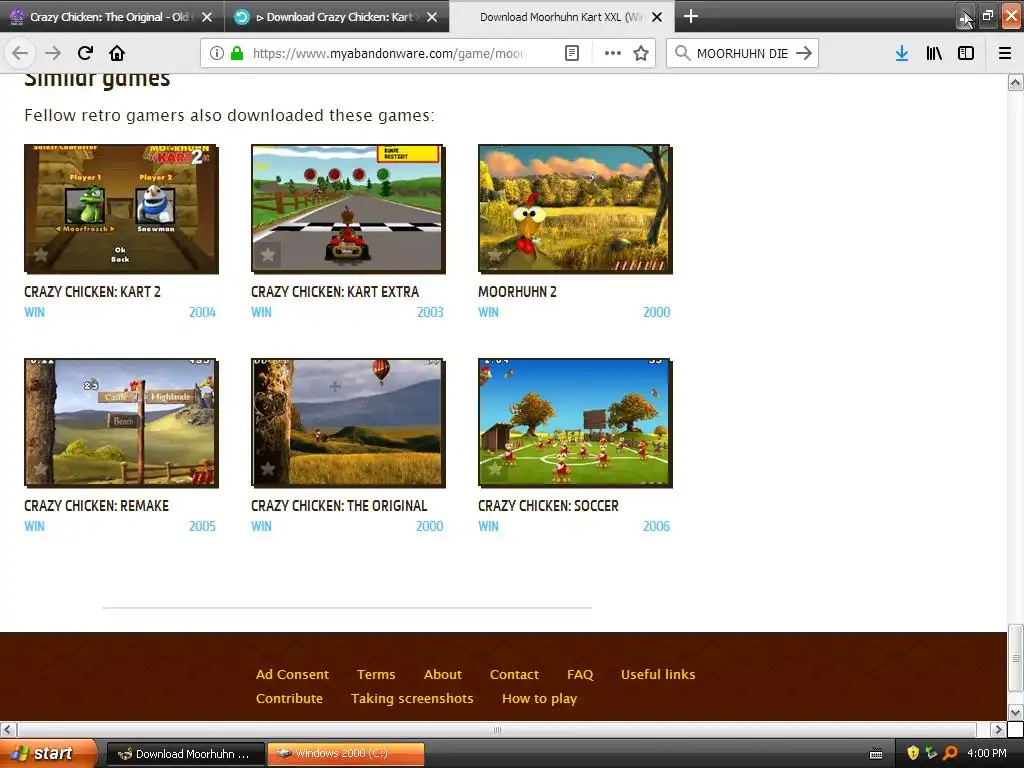Viewport: 1024px width, 768px height.
Task: Open the Taking screenshots footer link
Action: point(411,698)
